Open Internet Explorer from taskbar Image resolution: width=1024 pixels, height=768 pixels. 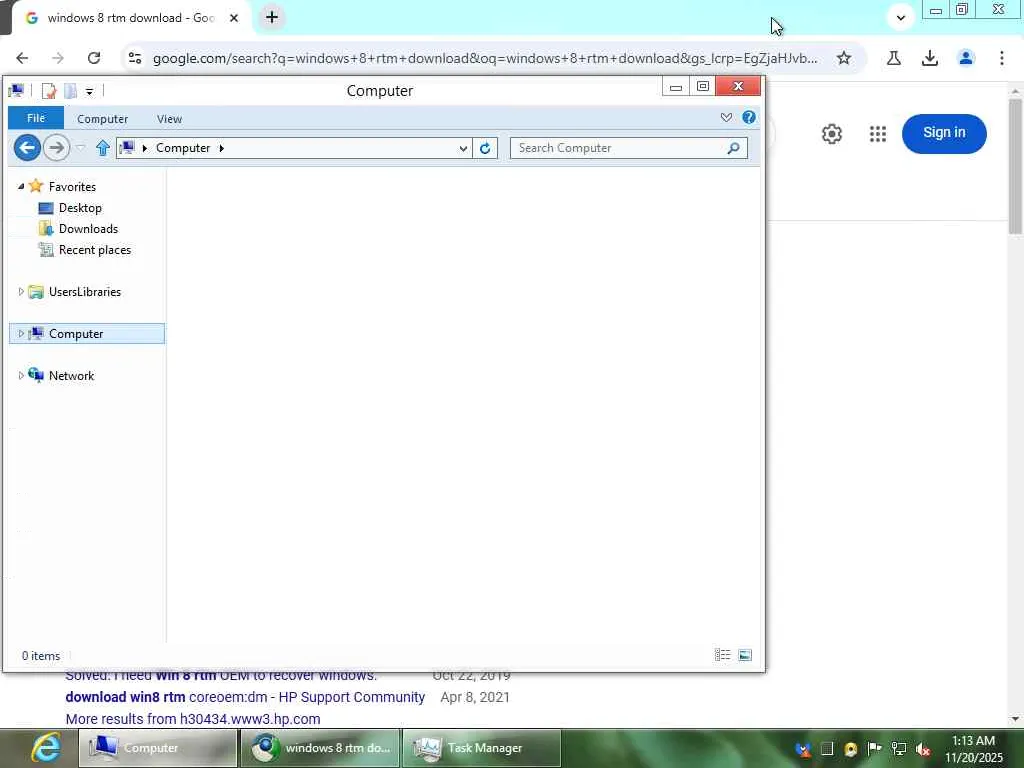tap(46, 748)
